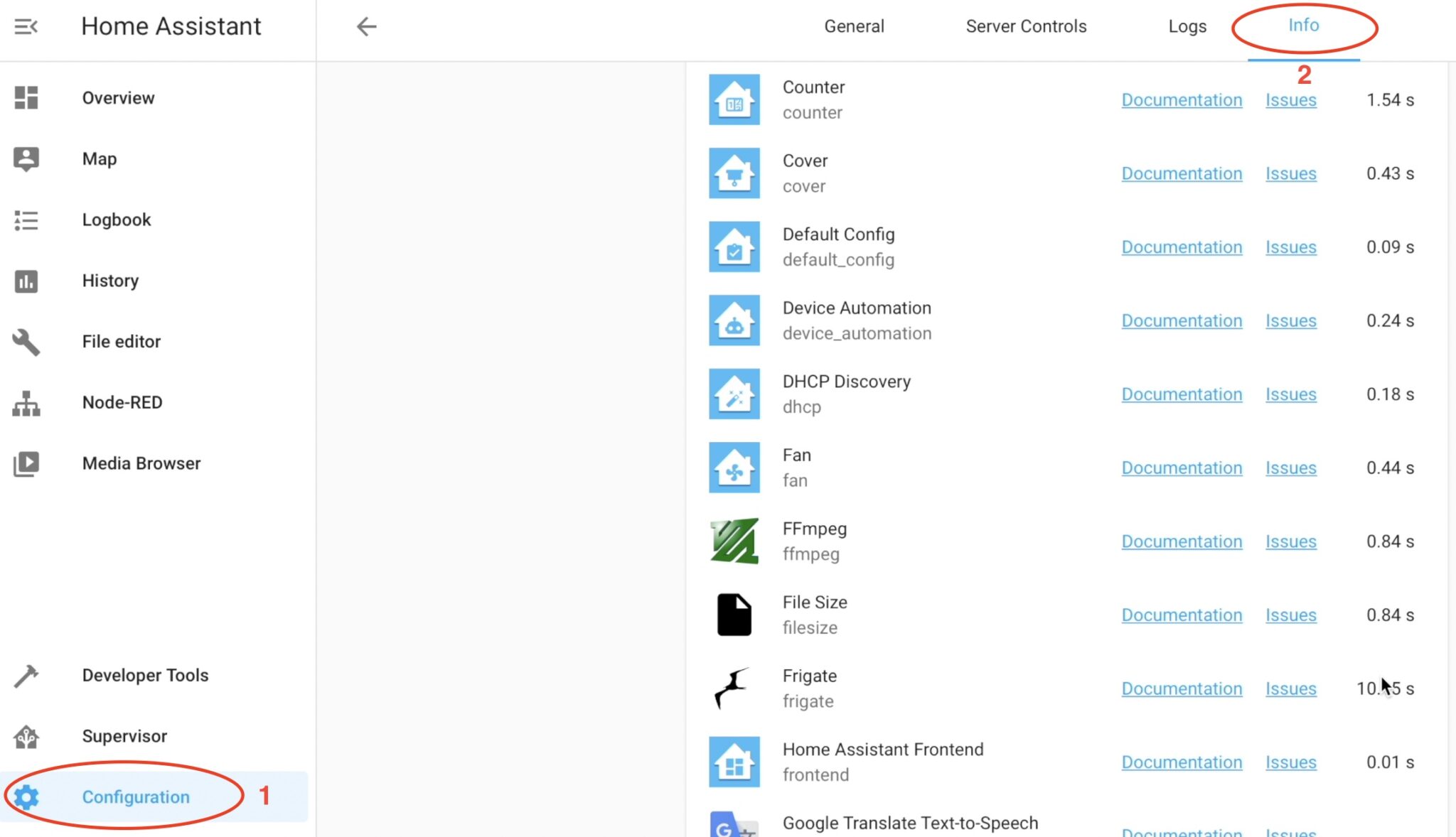
Task: Open the Media Browser icon
Action: point(26,464)
